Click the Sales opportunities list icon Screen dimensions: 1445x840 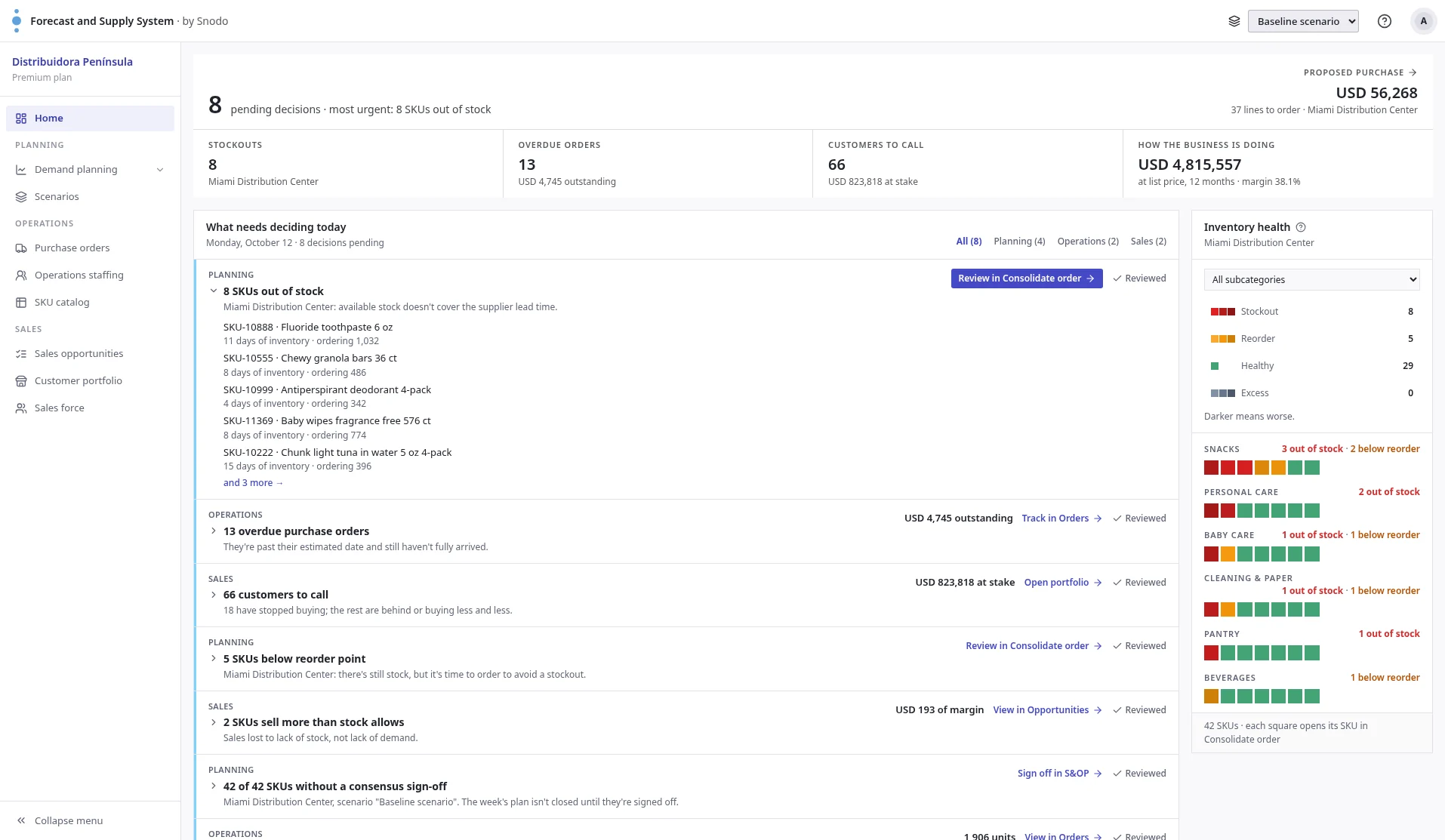pyautogui.click(x=21, y=354)
